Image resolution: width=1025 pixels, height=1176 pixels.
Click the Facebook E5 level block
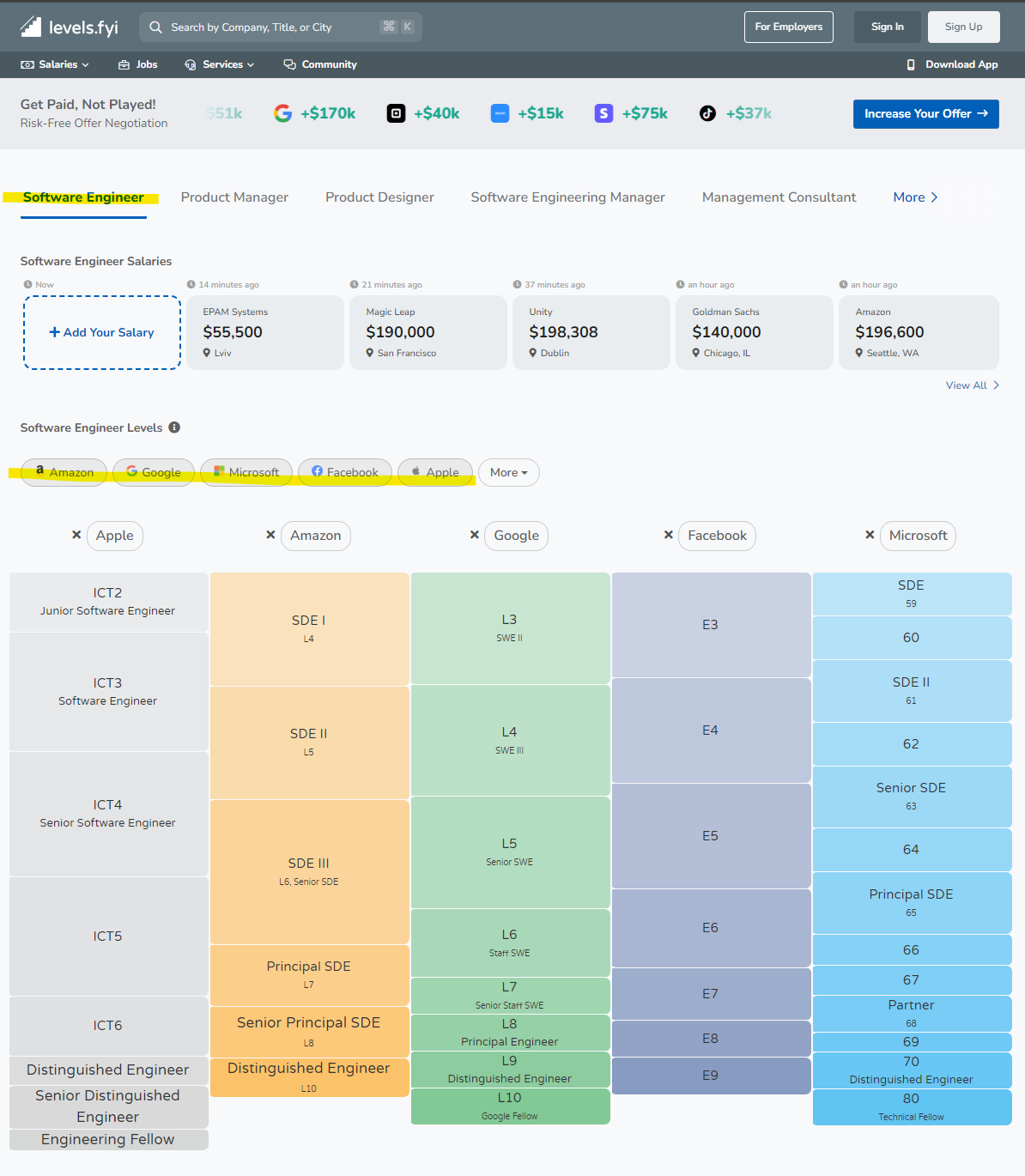[x=712, y=836]
